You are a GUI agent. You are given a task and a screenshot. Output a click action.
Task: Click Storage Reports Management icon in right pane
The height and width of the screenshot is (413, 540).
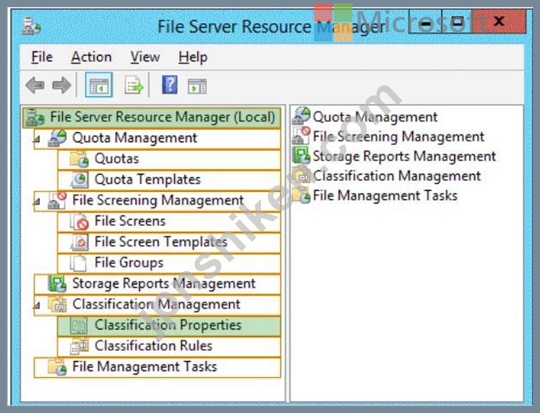pos(301,155)
